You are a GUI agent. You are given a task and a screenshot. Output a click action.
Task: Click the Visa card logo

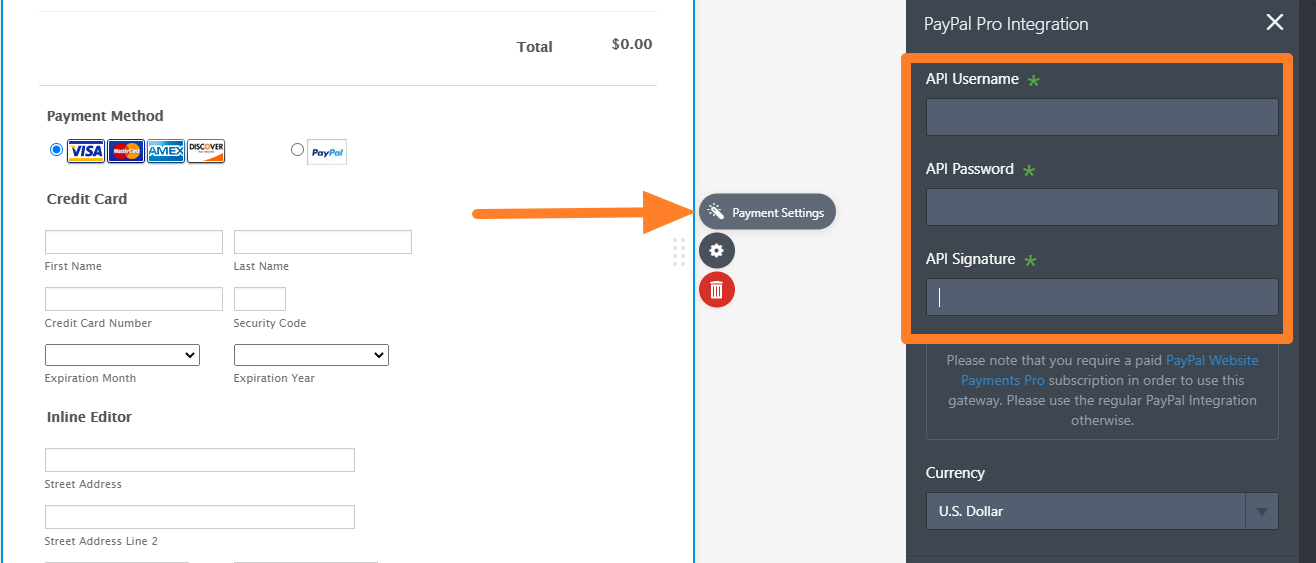pos(86,151)
